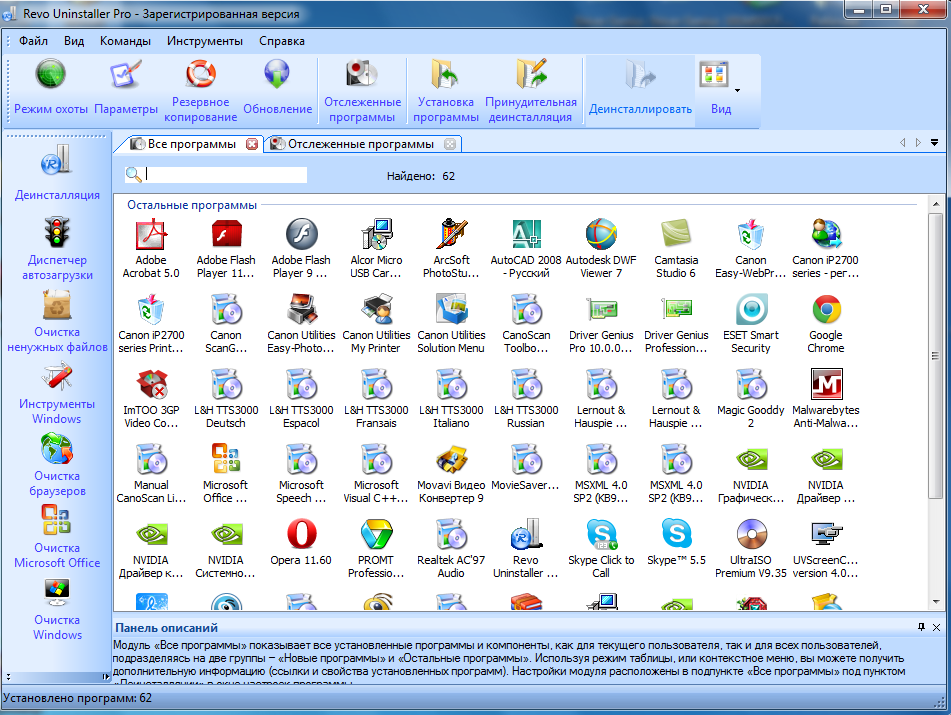Open tab list dropdown arrow at right
This screenshot has width=951, height=715.
click(x=935, y=143)
